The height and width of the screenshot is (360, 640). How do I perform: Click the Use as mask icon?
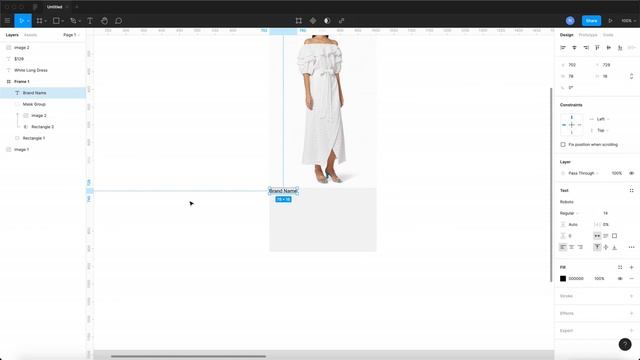(327, 21)
